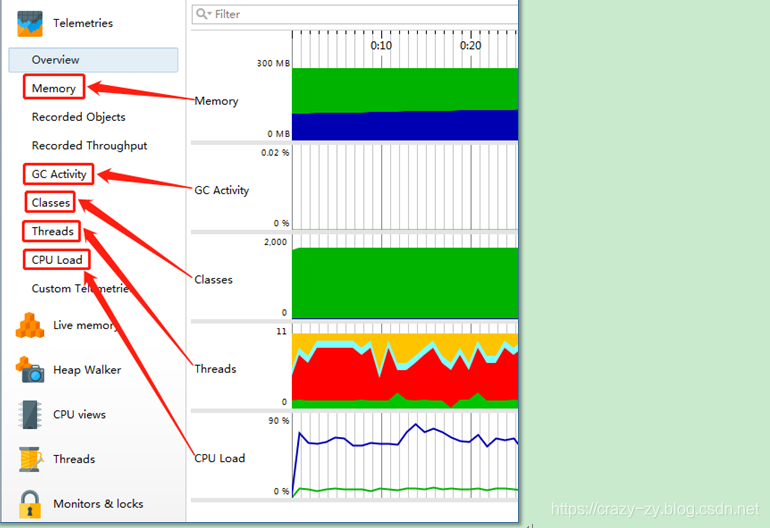Click the 0 MB axis label
The width and height of the screenshot is (770, 528).
pyautogui.click(x=278, y=134)
